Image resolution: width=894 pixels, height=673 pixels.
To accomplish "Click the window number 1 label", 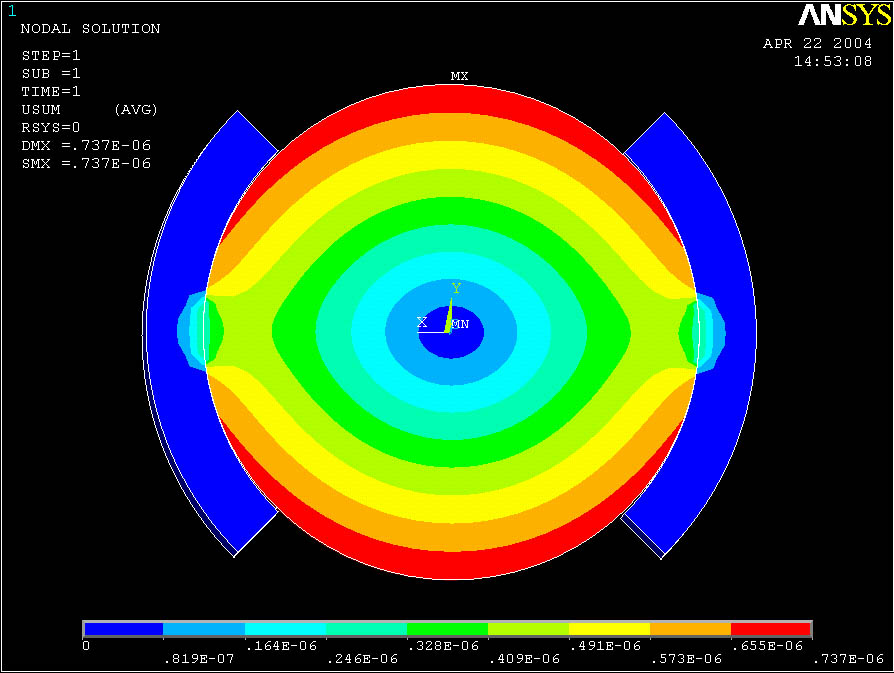I will pos(12,11).
